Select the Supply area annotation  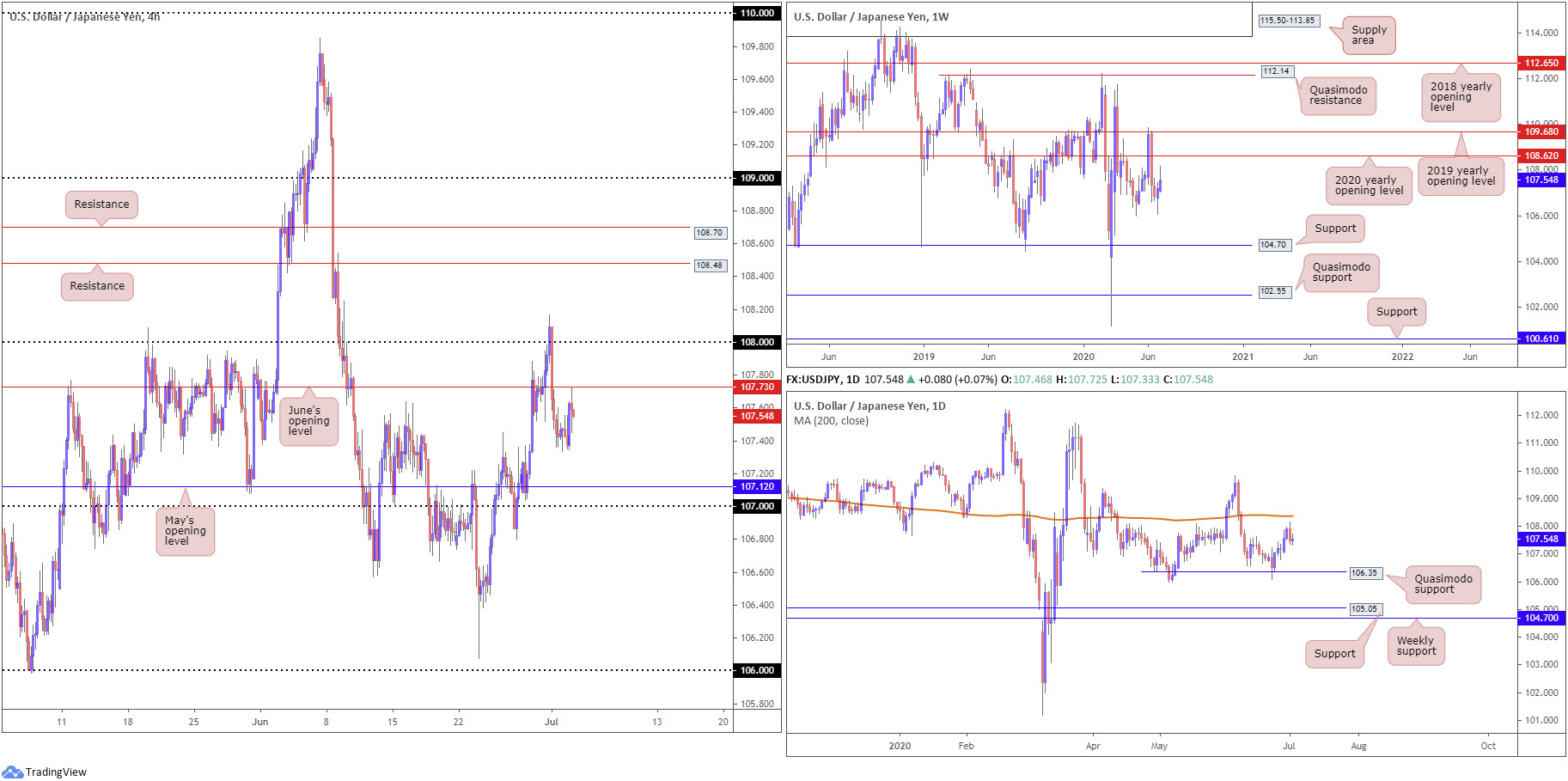coord(1368,35)
